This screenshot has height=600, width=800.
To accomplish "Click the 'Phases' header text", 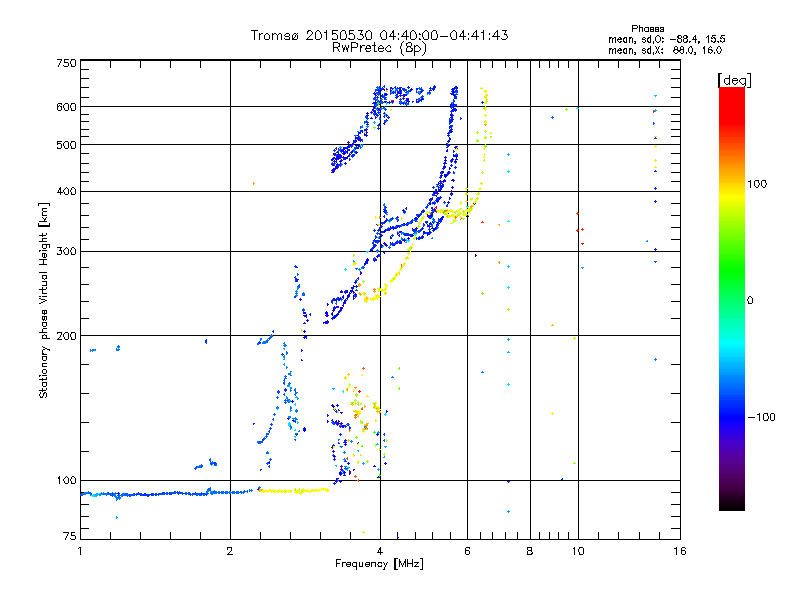I will click(647, 29).
